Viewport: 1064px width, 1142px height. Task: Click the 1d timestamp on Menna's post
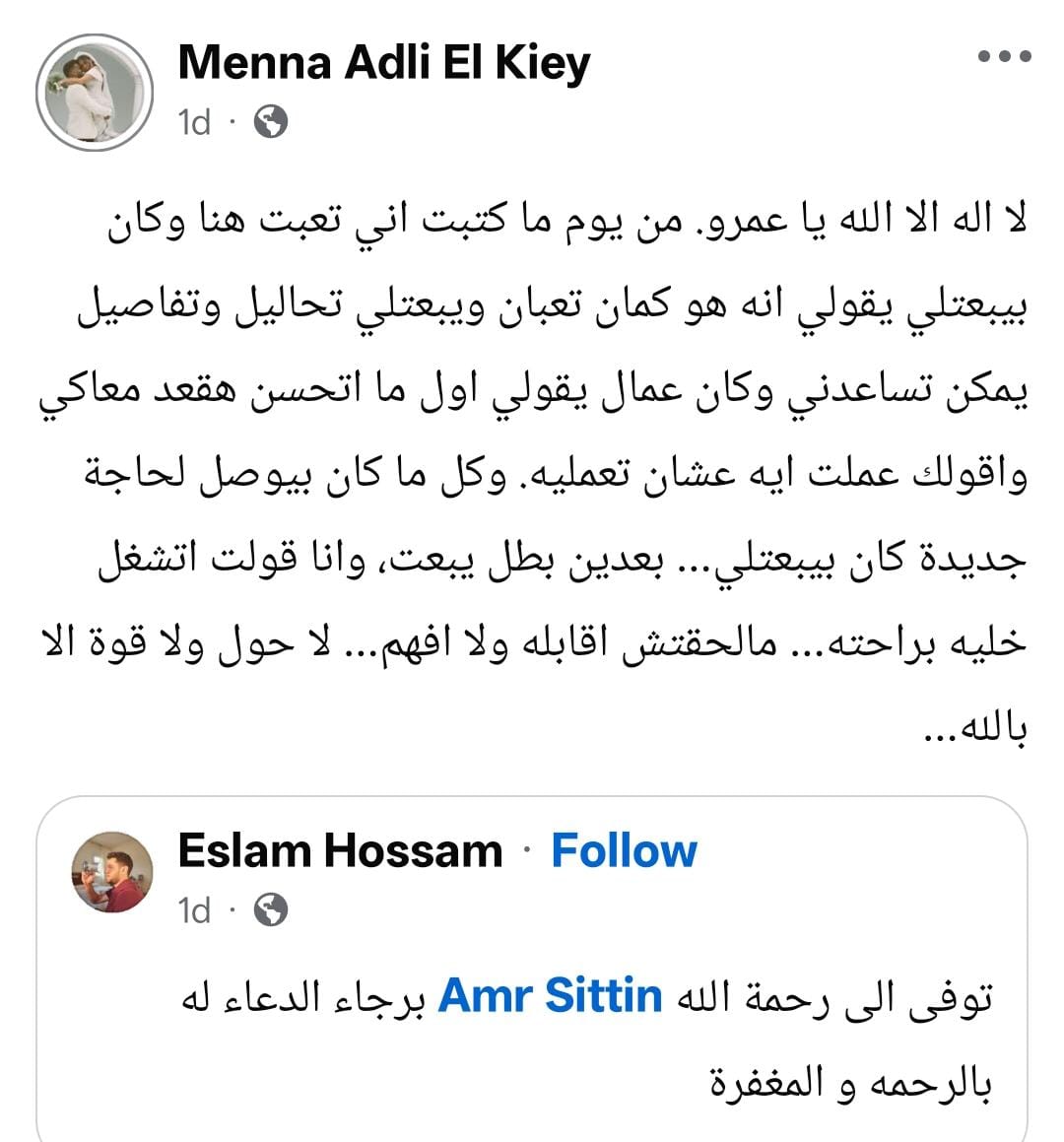pos(194,122)
